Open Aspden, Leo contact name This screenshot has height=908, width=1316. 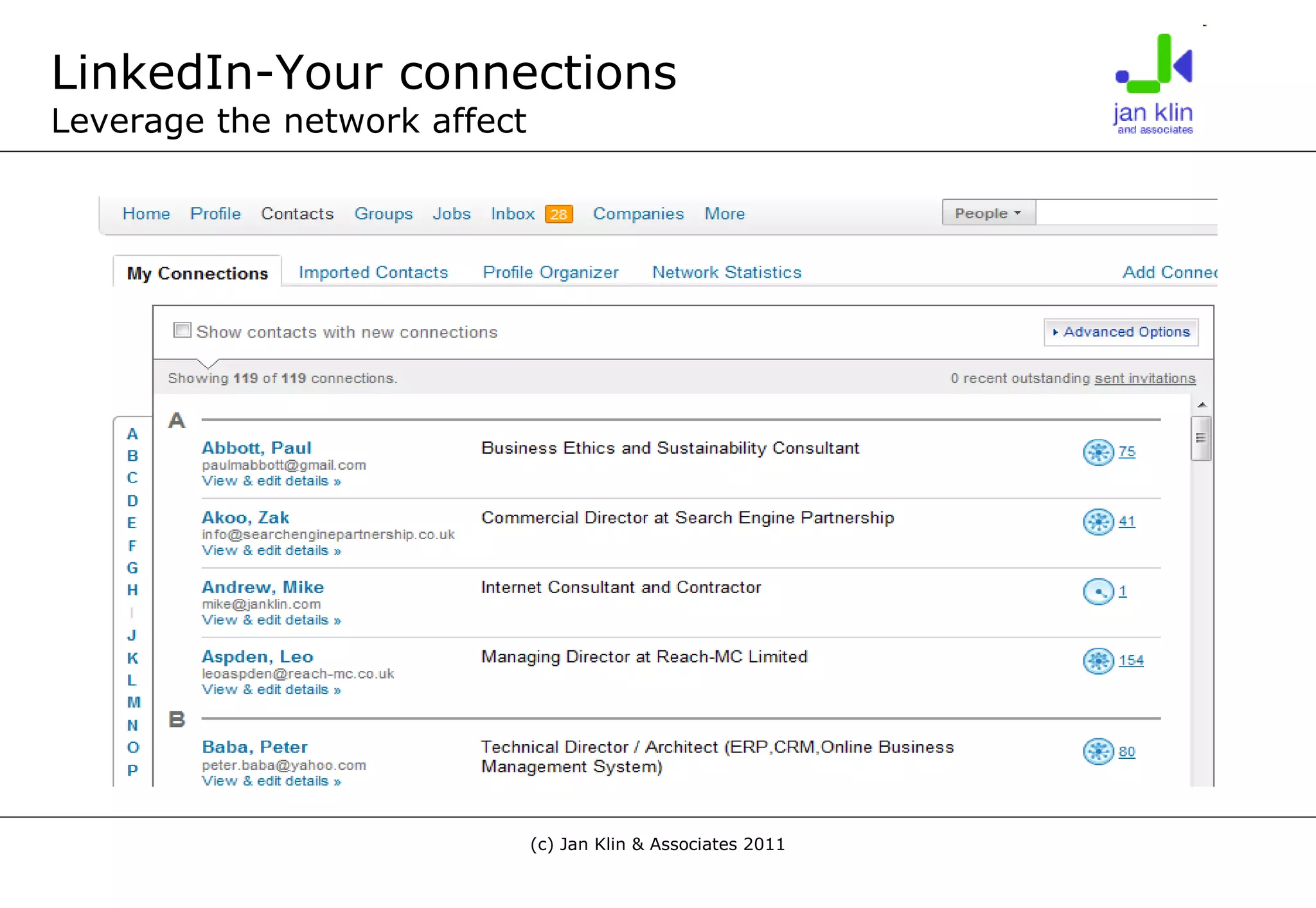tap(257, 657)
